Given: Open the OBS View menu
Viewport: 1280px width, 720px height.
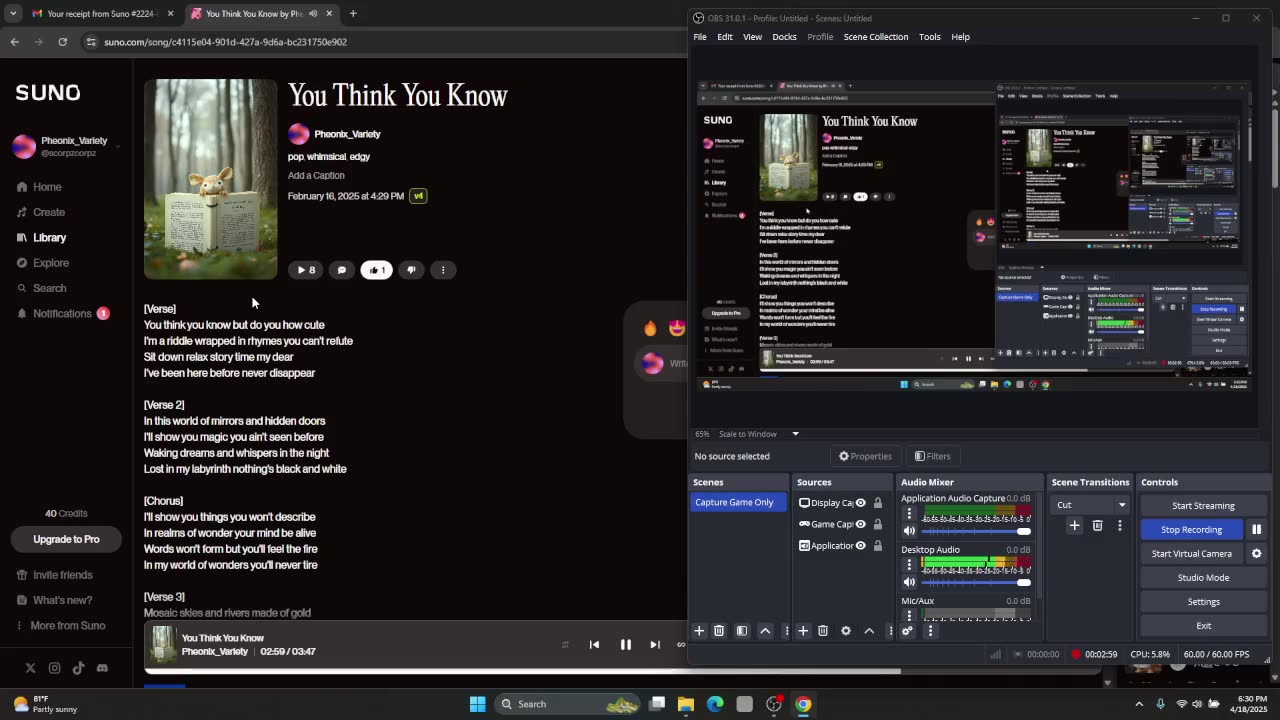Looking at the screenshot, I should [752, 37].
